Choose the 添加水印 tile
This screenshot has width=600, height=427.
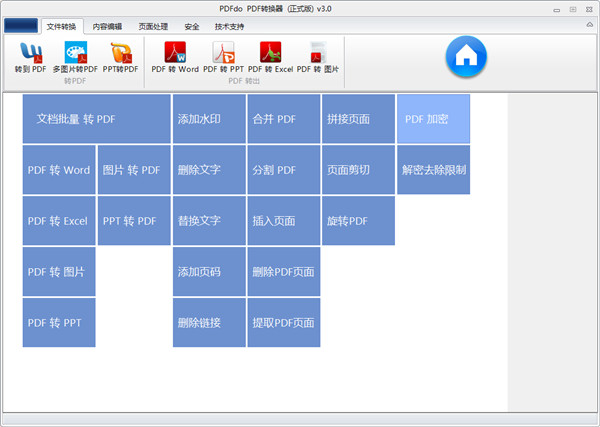tap(209, 119)
